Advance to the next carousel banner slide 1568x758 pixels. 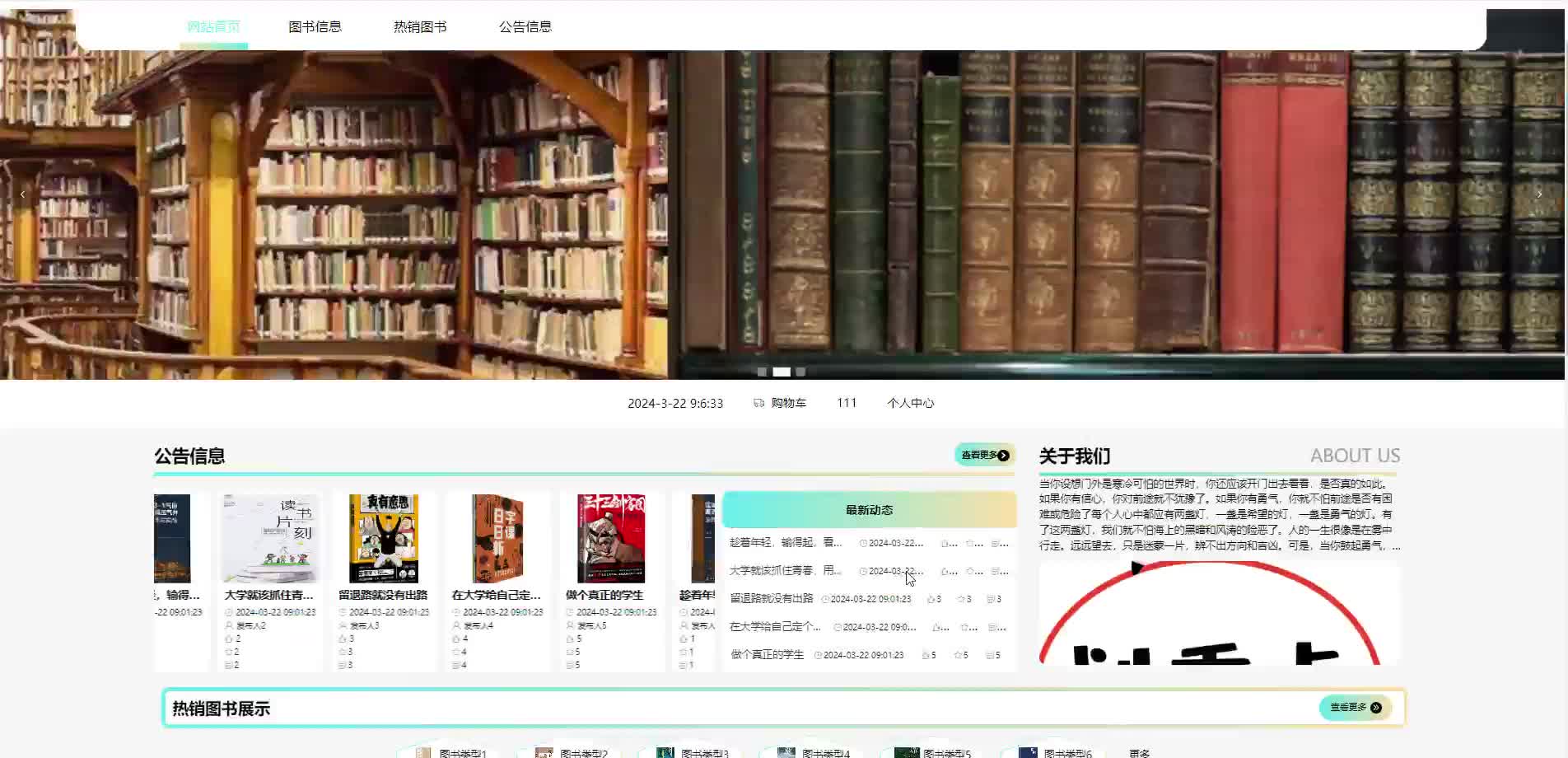[x=1539, y=194]
